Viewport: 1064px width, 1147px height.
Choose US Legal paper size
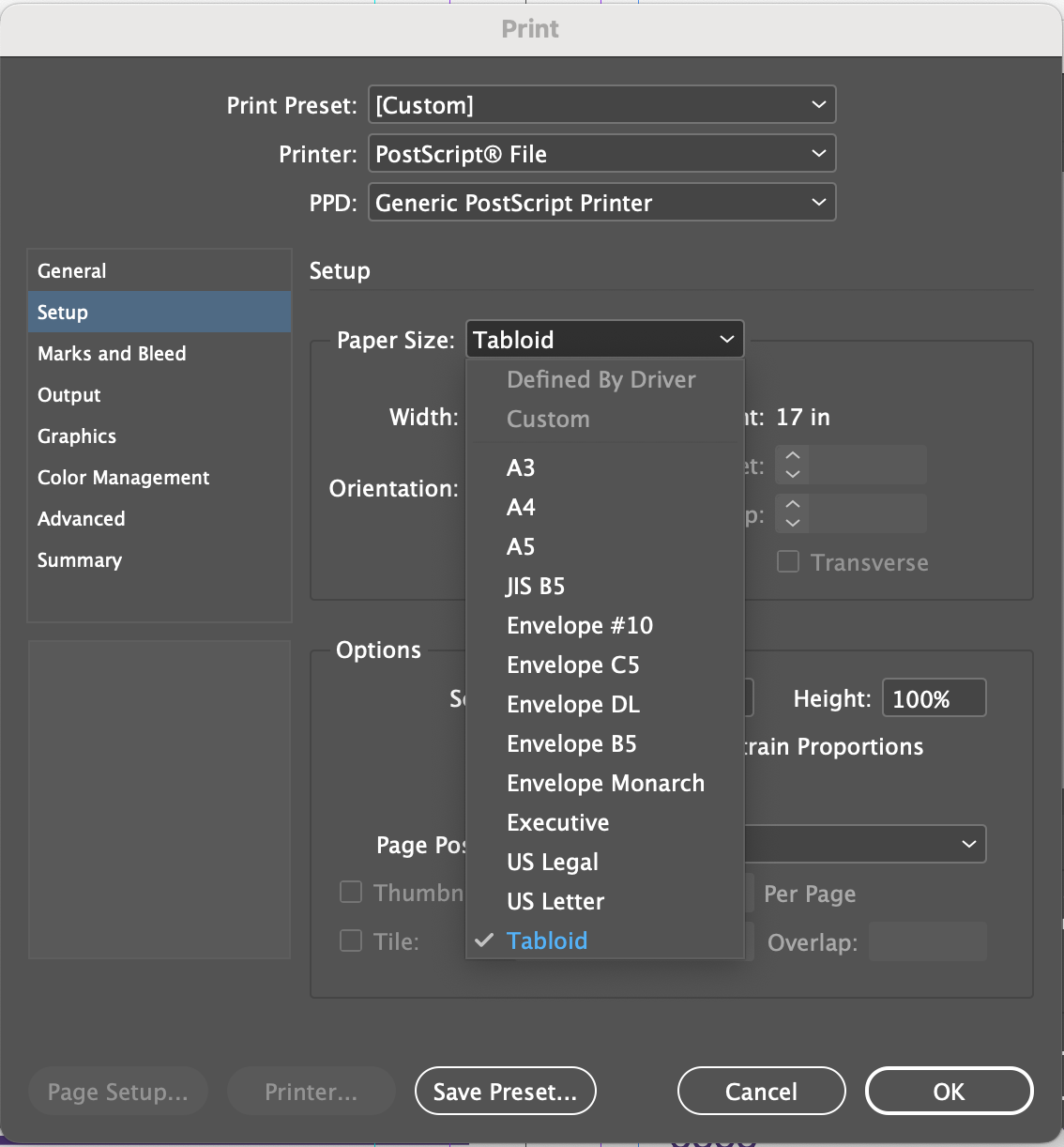[553, 863]
